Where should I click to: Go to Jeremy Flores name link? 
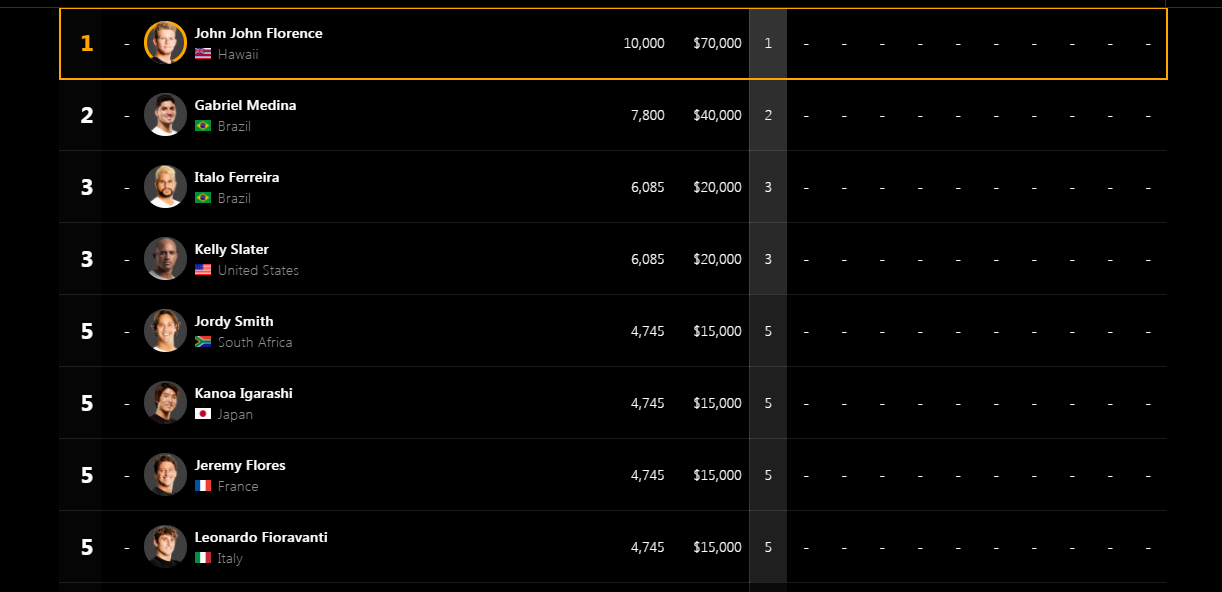click(x=240, y=465)
